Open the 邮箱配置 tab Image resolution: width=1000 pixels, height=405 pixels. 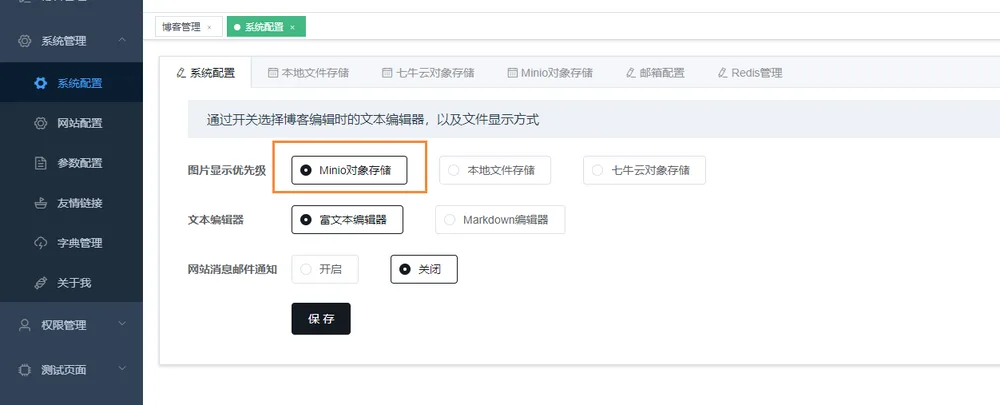pos(655,73)
